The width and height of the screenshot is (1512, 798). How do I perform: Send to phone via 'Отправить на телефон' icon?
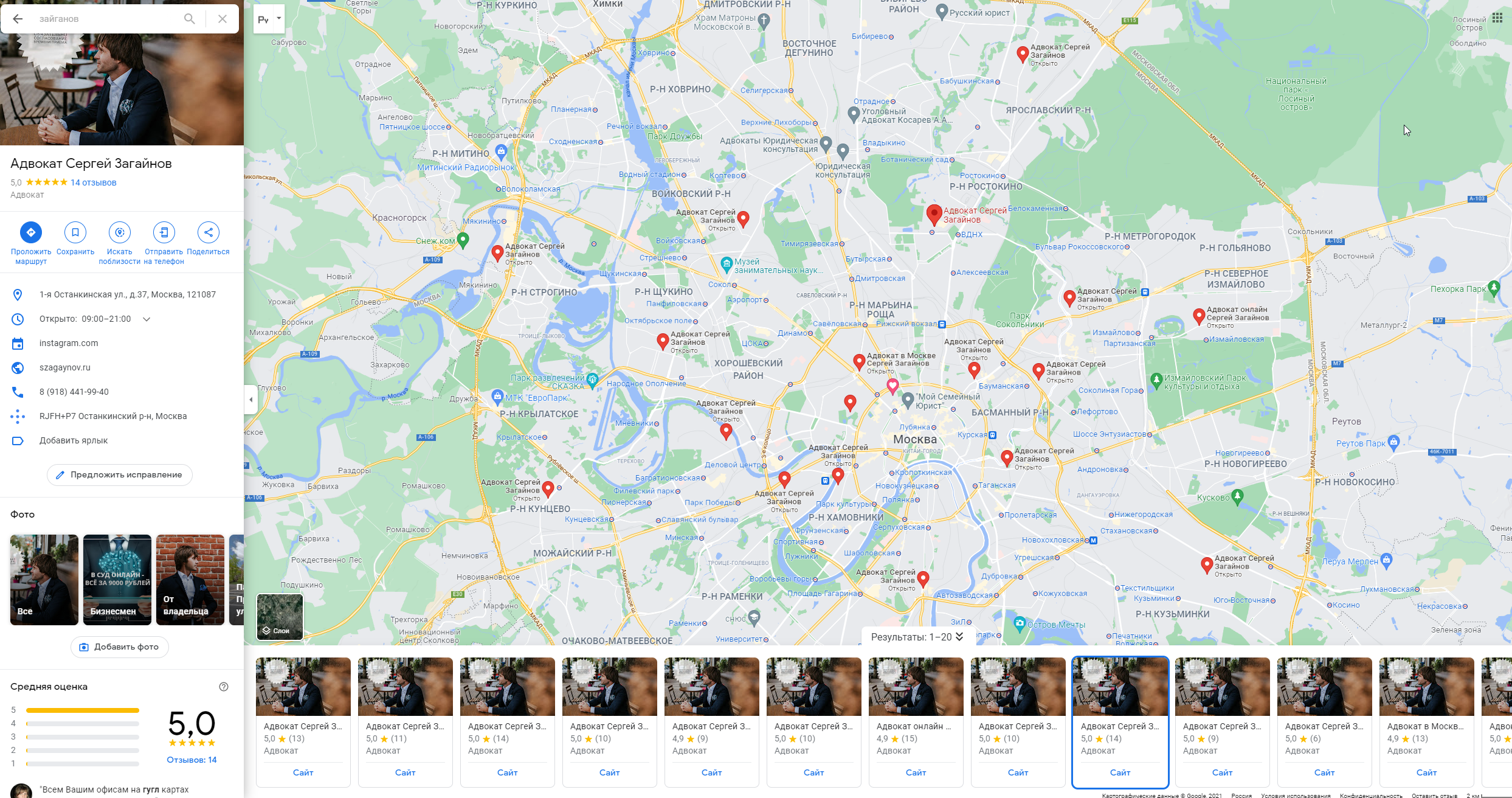164,232
